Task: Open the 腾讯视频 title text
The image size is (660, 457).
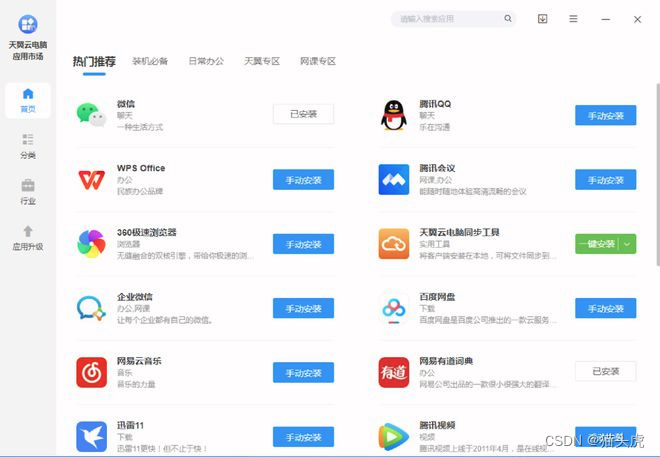Action: [x=437, y=425]
